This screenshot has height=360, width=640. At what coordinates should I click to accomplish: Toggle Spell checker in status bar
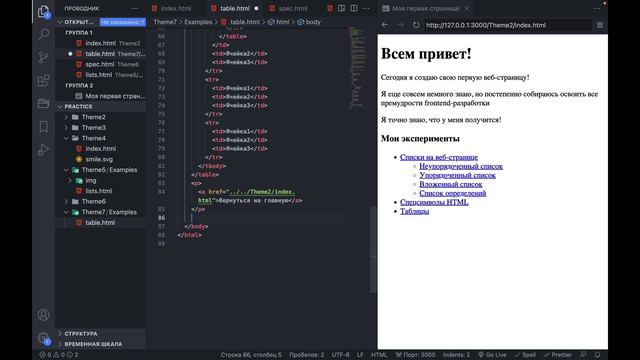tap(525, 355)
